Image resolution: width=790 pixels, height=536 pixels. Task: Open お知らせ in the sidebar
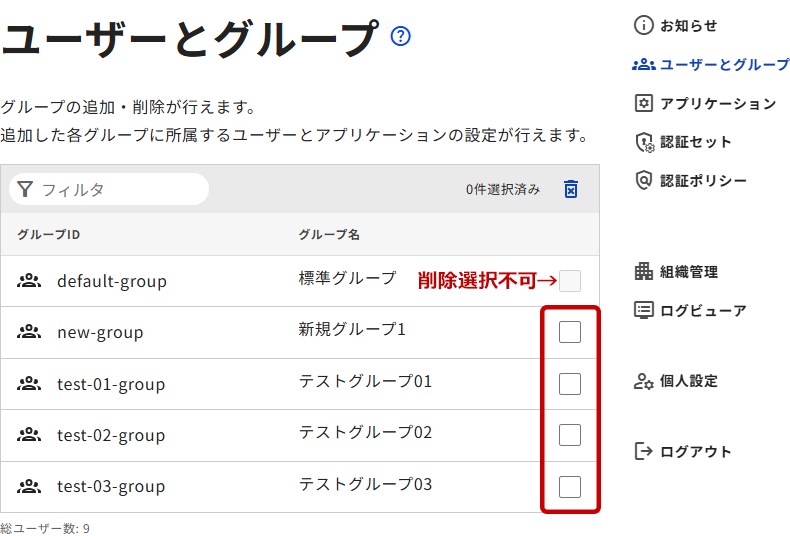pos(688,26)
